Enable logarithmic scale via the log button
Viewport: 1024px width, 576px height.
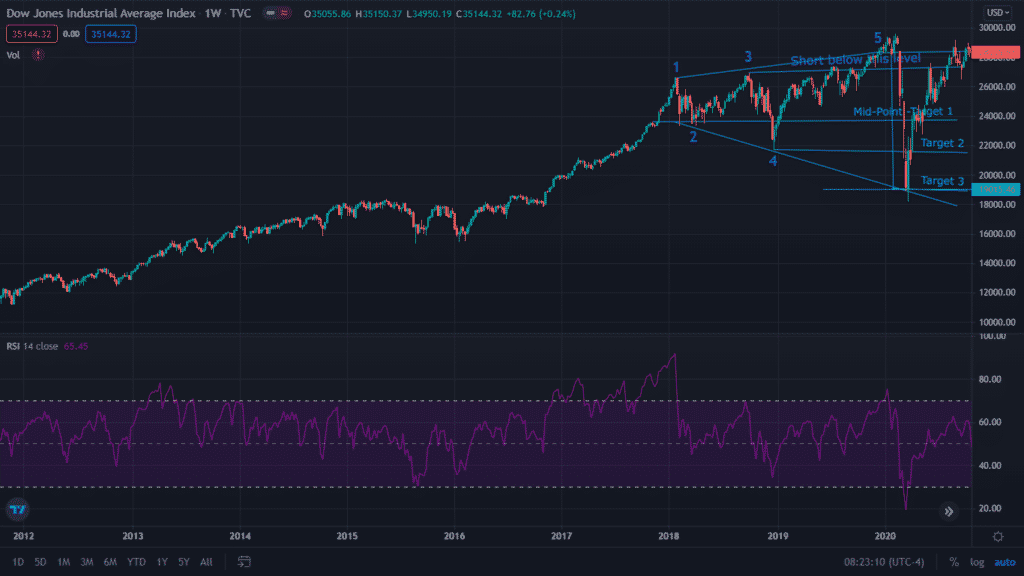coord(975,562)
